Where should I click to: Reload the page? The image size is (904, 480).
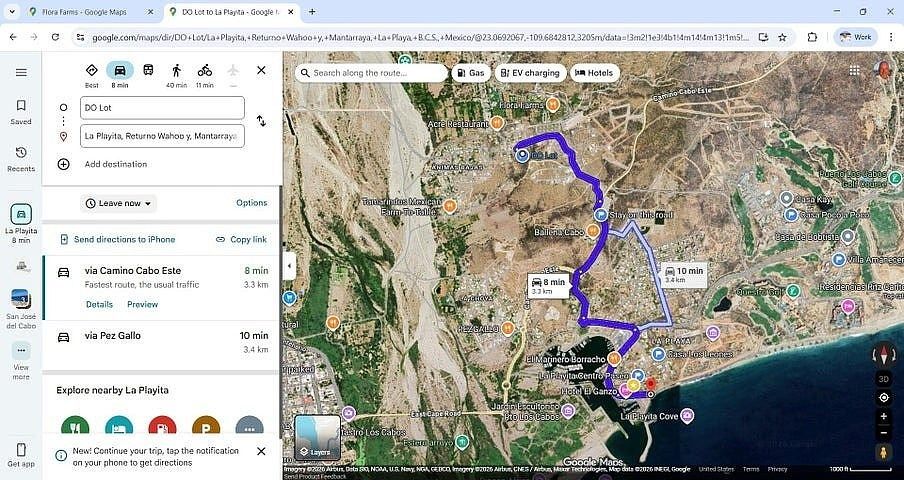click(55, 37)
